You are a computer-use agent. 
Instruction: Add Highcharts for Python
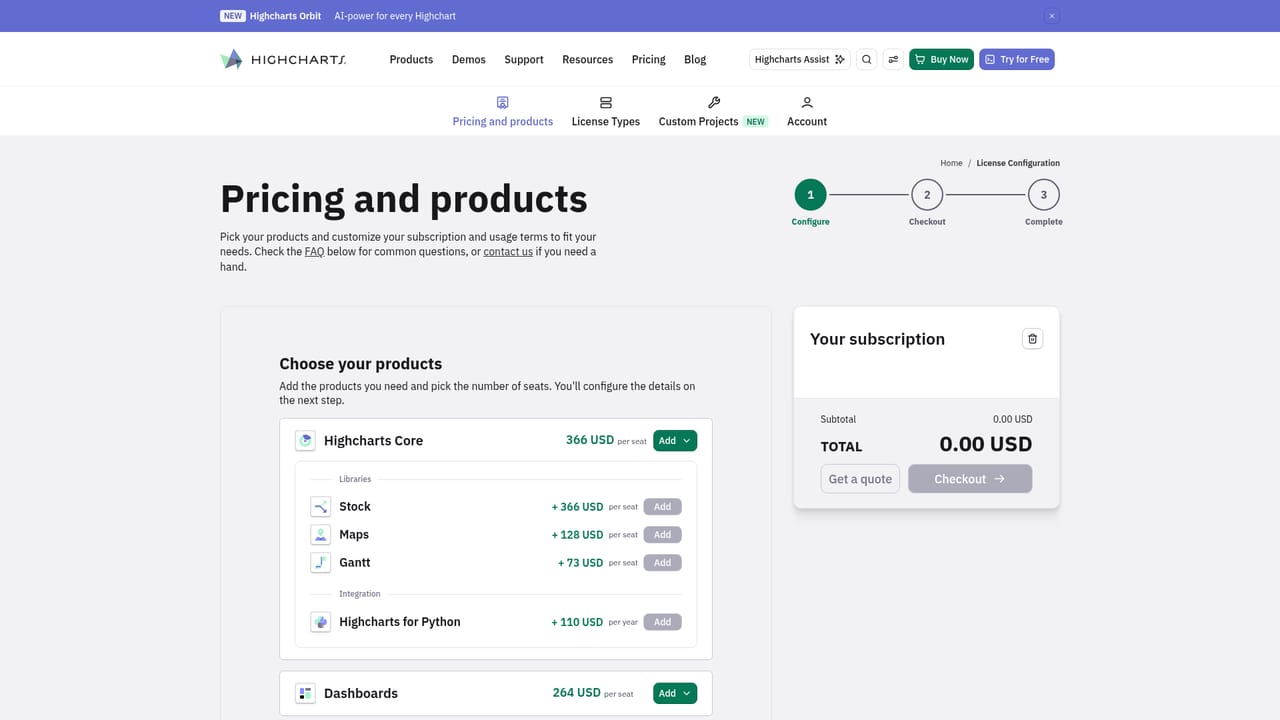pos(662,622)
